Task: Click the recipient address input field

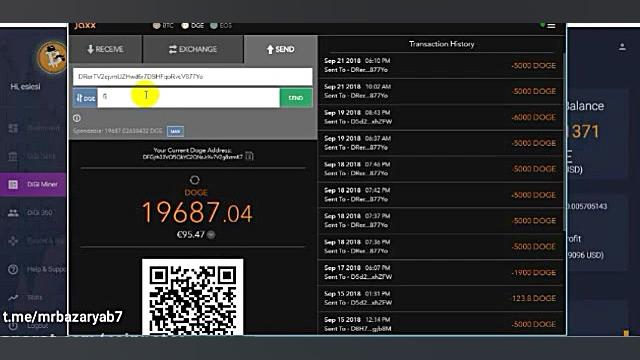Action: 193,77
